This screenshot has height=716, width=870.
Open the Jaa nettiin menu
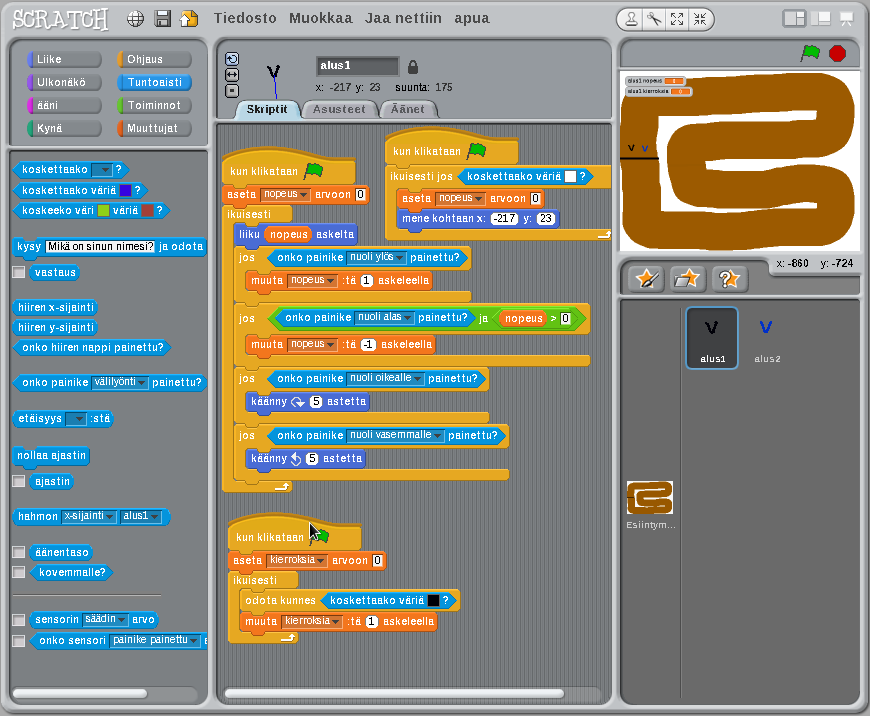pos(403,18)
